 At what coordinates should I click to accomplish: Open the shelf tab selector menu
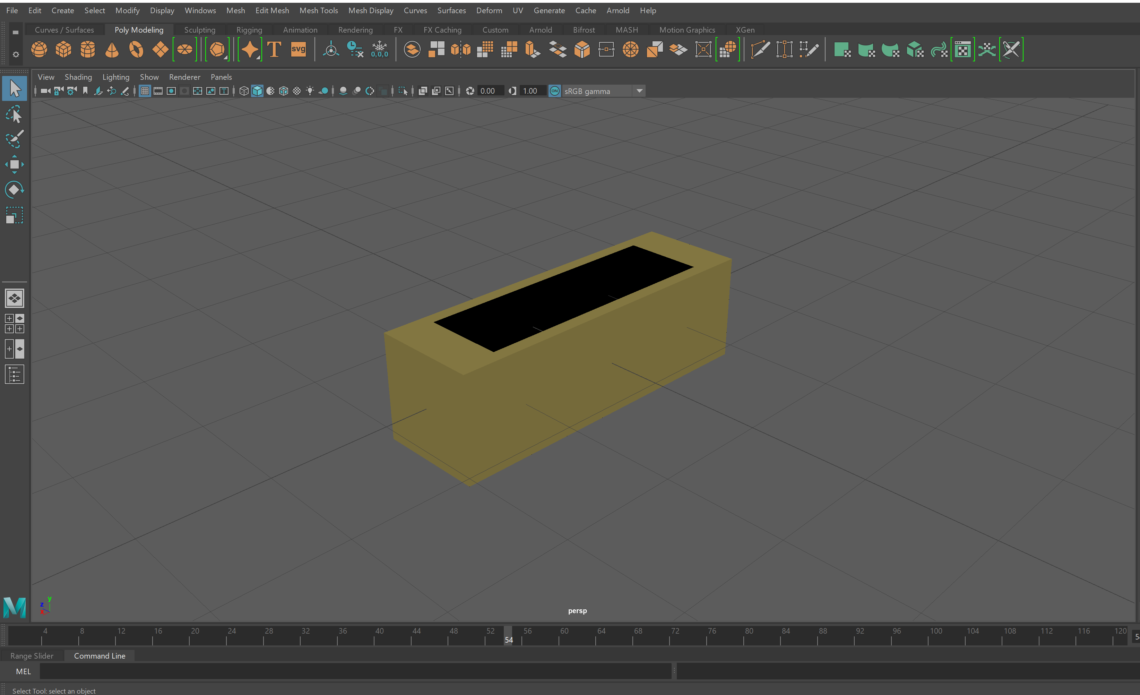click(15, 32)
